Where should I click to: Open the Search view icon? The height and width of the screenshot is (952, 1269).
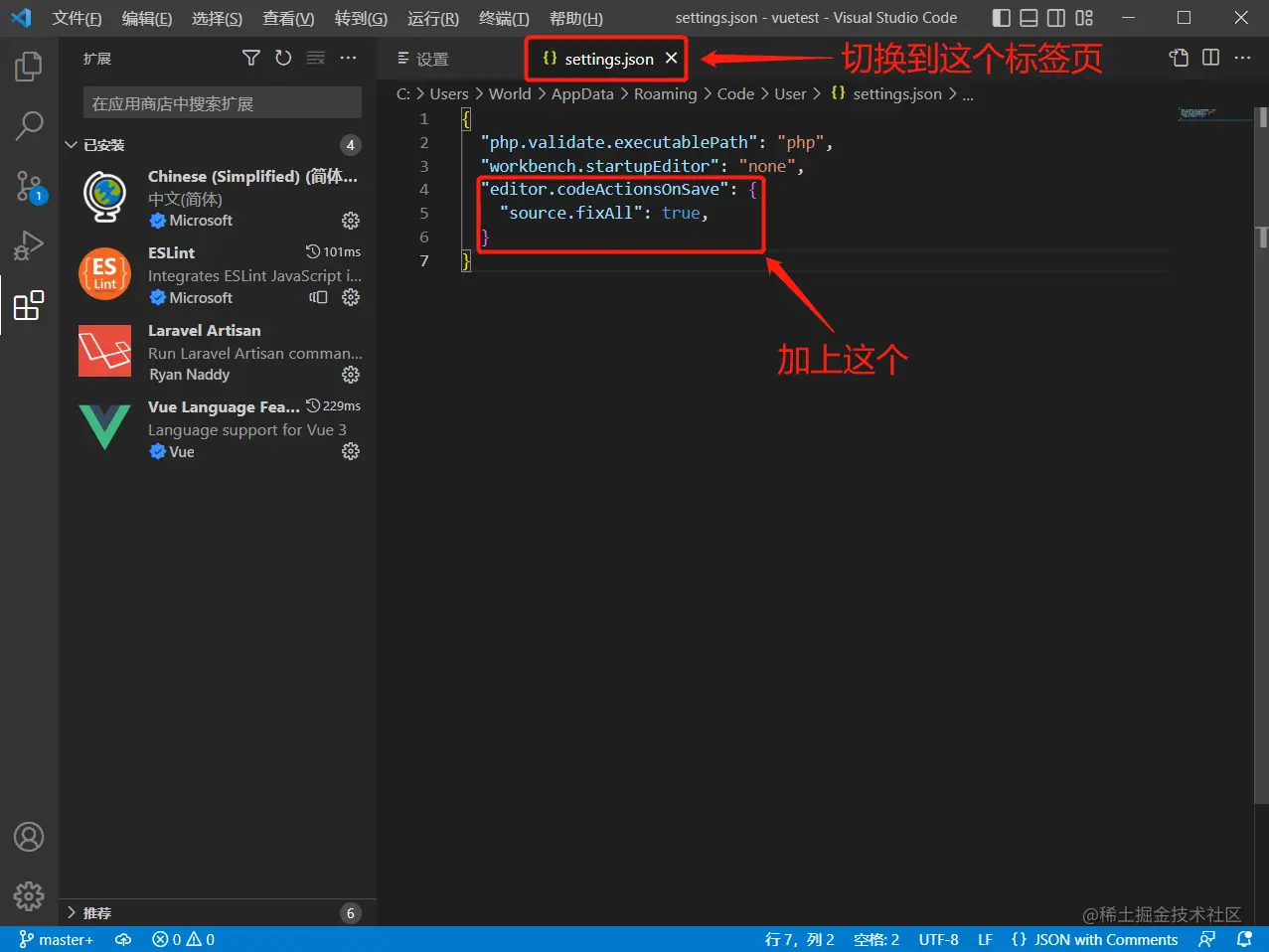[29, 125]
